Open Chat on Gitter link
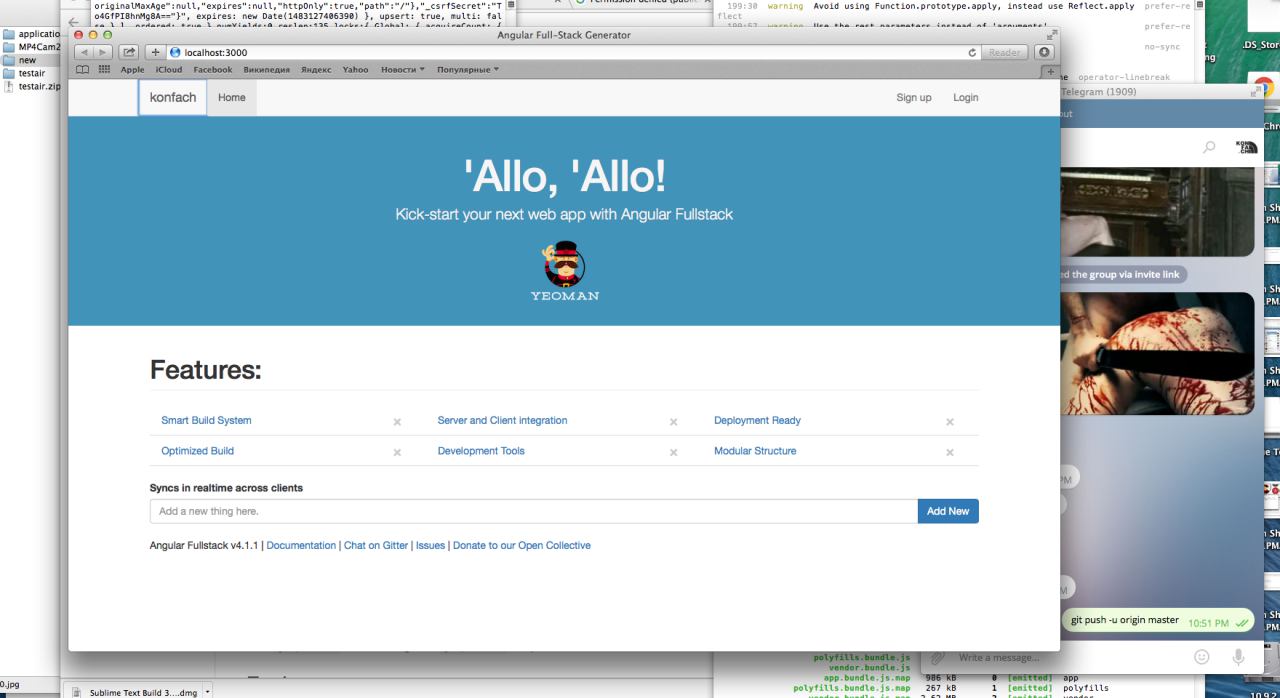This screenshot has width=1280, height=698. pos(376,546)
